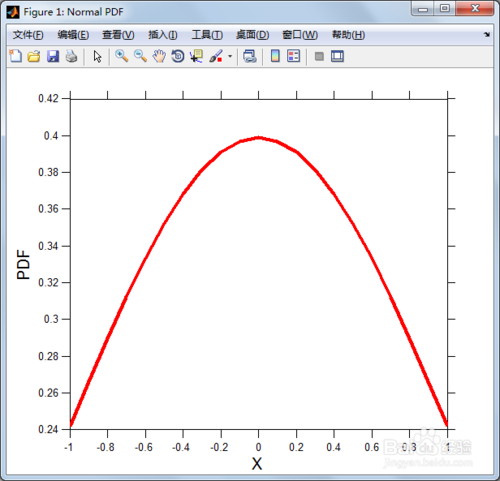Expand the brush color dropdown arrow
Screen dimensions: 500x481
230,56
